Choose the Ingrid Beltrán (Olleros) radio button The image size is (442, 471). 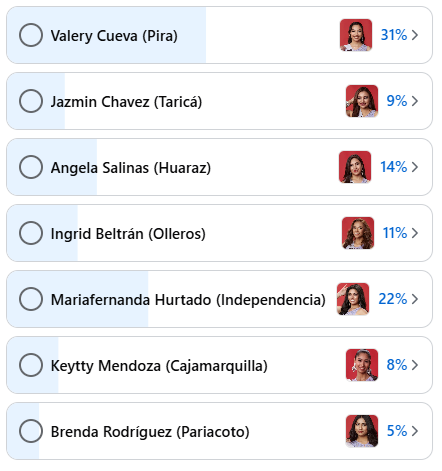pyautogui.click(x=31, y=233)
